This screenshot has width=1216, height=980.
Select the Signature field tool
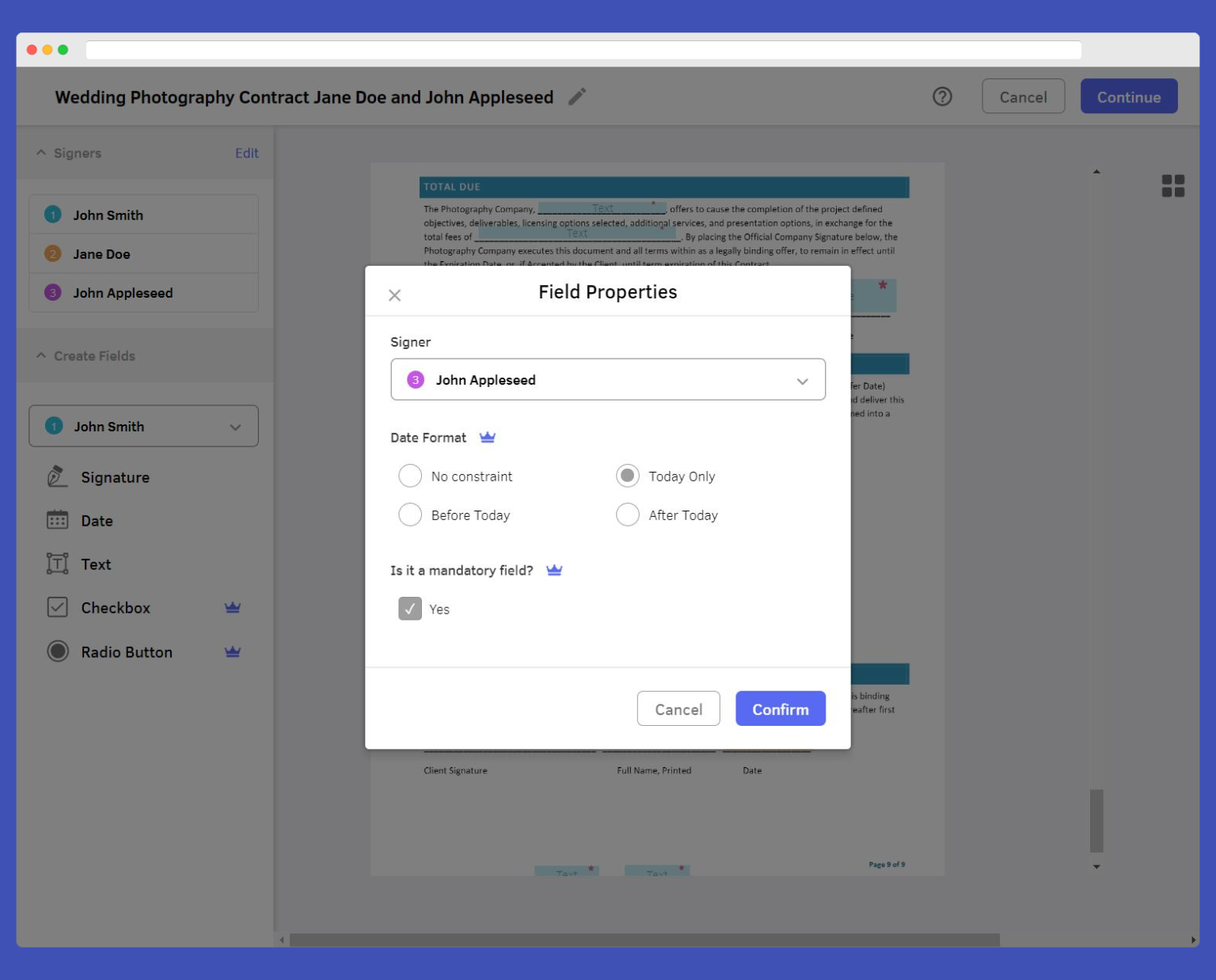(x=115, y=477)
